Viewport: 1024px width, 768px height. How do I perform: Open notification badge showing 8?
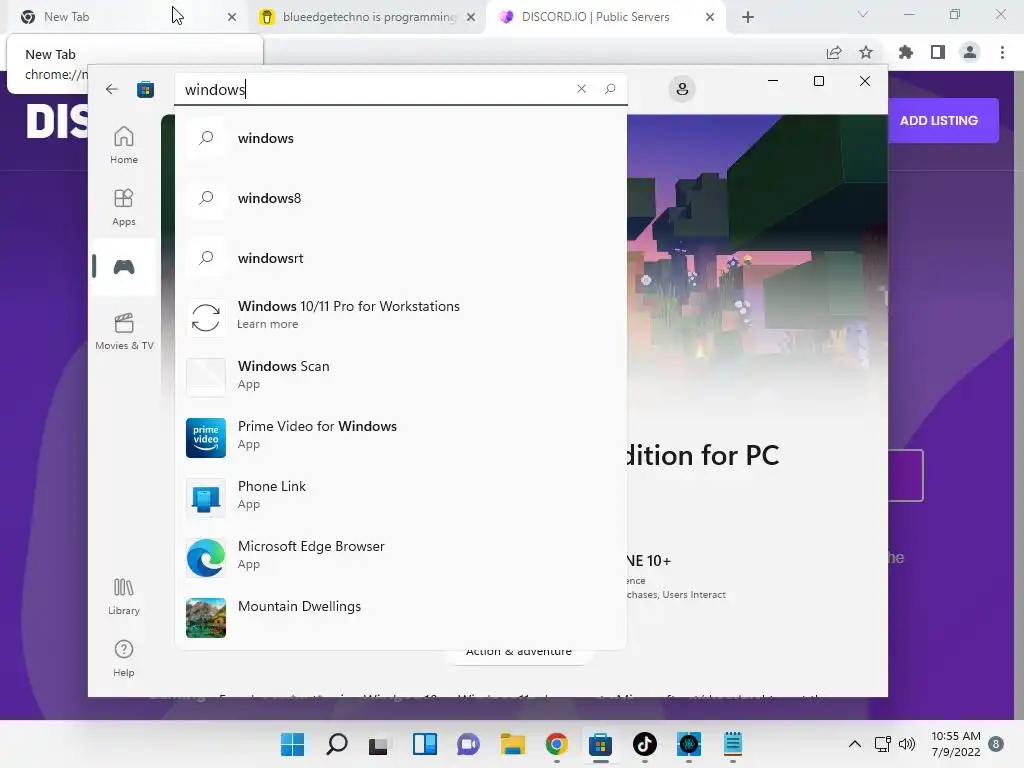click(x=996, y=744)
